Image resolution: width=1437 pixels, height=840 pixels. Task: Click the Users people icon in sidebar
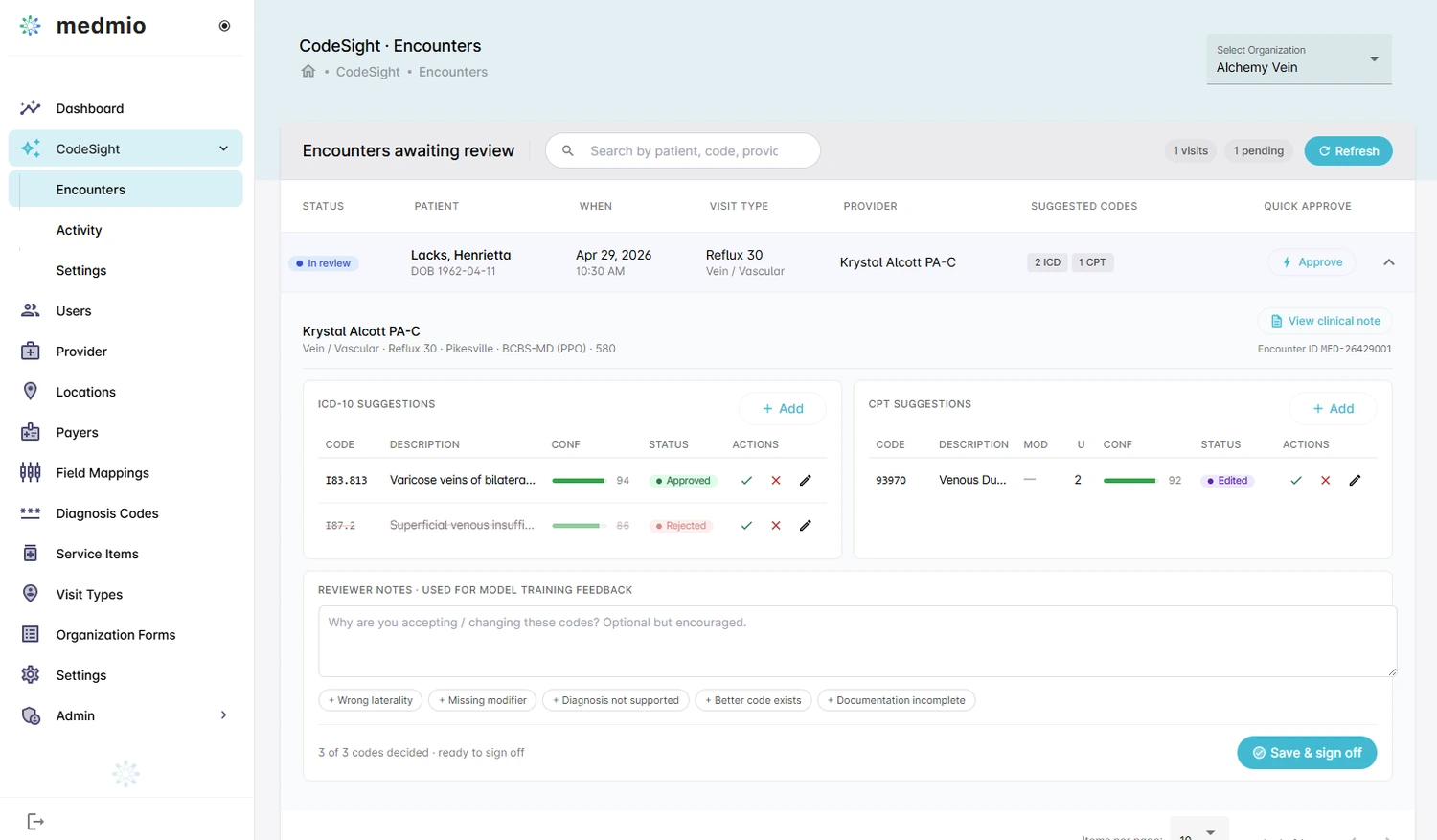click(31, 310)
